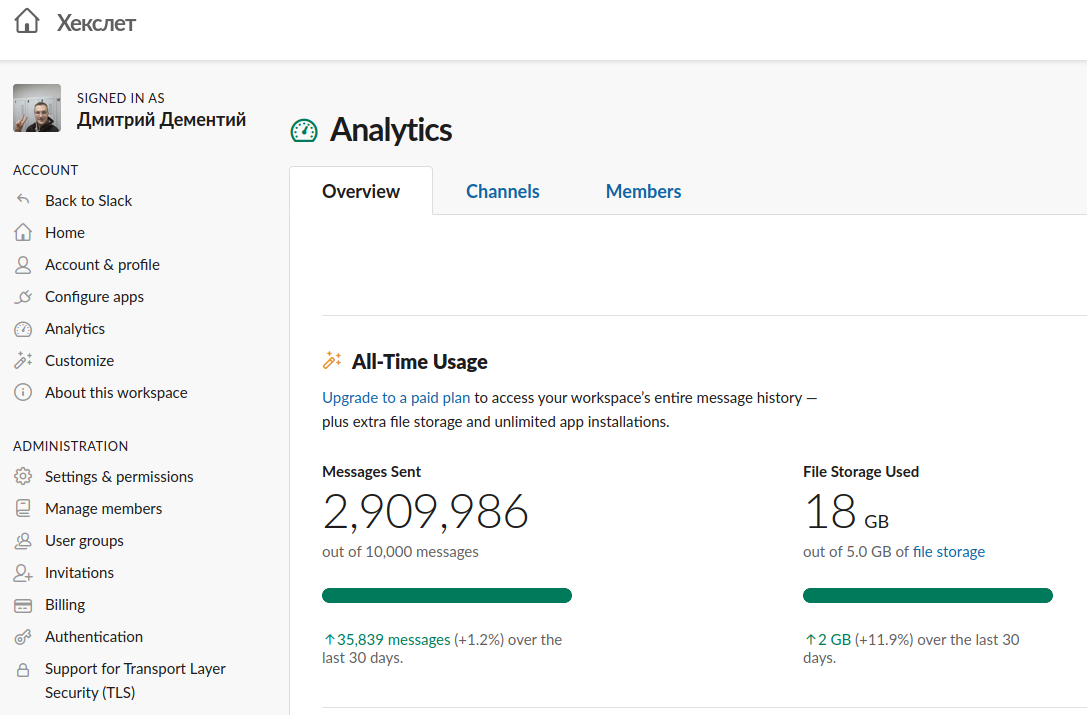1087x715 pixels.
Task: Open the Billing page
Action: pyautogui.click(x=65, y=605)
